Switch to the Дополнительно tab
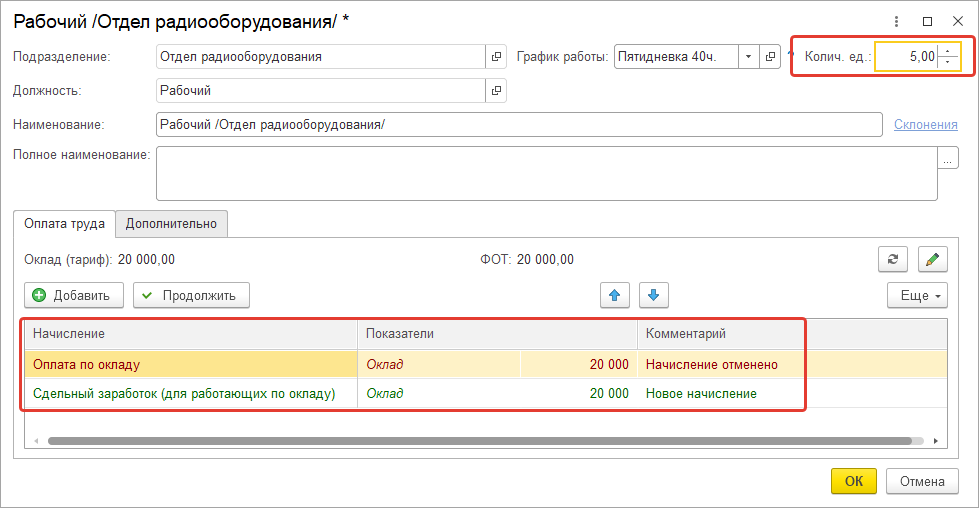The image size is (979, 508). tap(171, 224)
